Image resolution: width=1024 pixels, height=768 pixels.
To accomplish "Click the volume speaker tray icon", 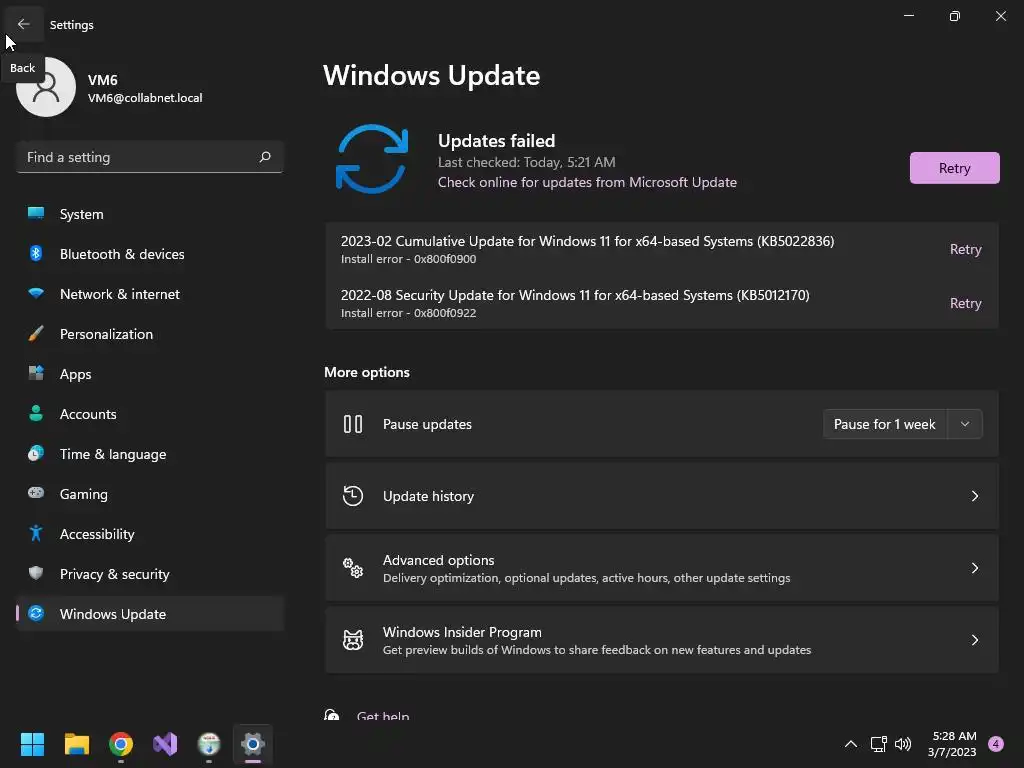I will pyautogui.click(x=903, y=744).
